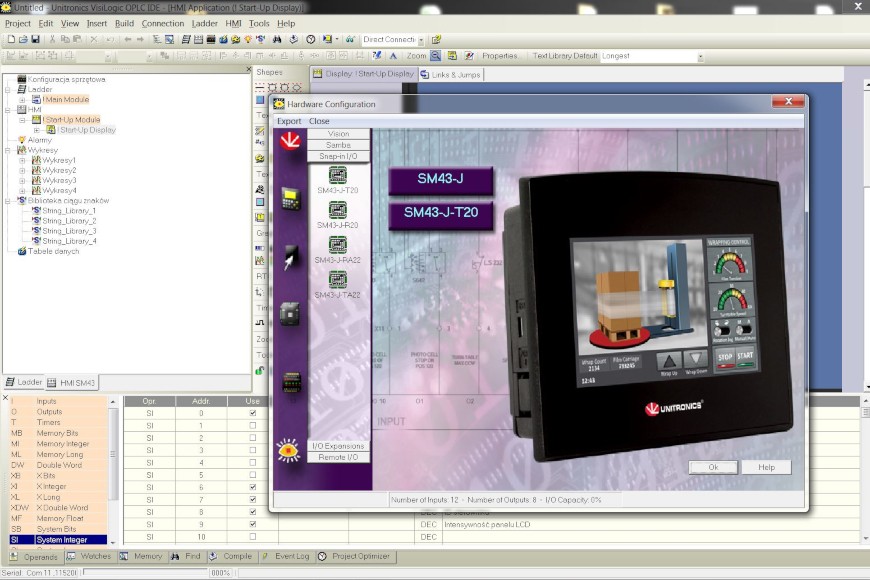Screen dimensions: 870x580
Task: Click the Remote I/O button
Action: (x=338, y=457)
